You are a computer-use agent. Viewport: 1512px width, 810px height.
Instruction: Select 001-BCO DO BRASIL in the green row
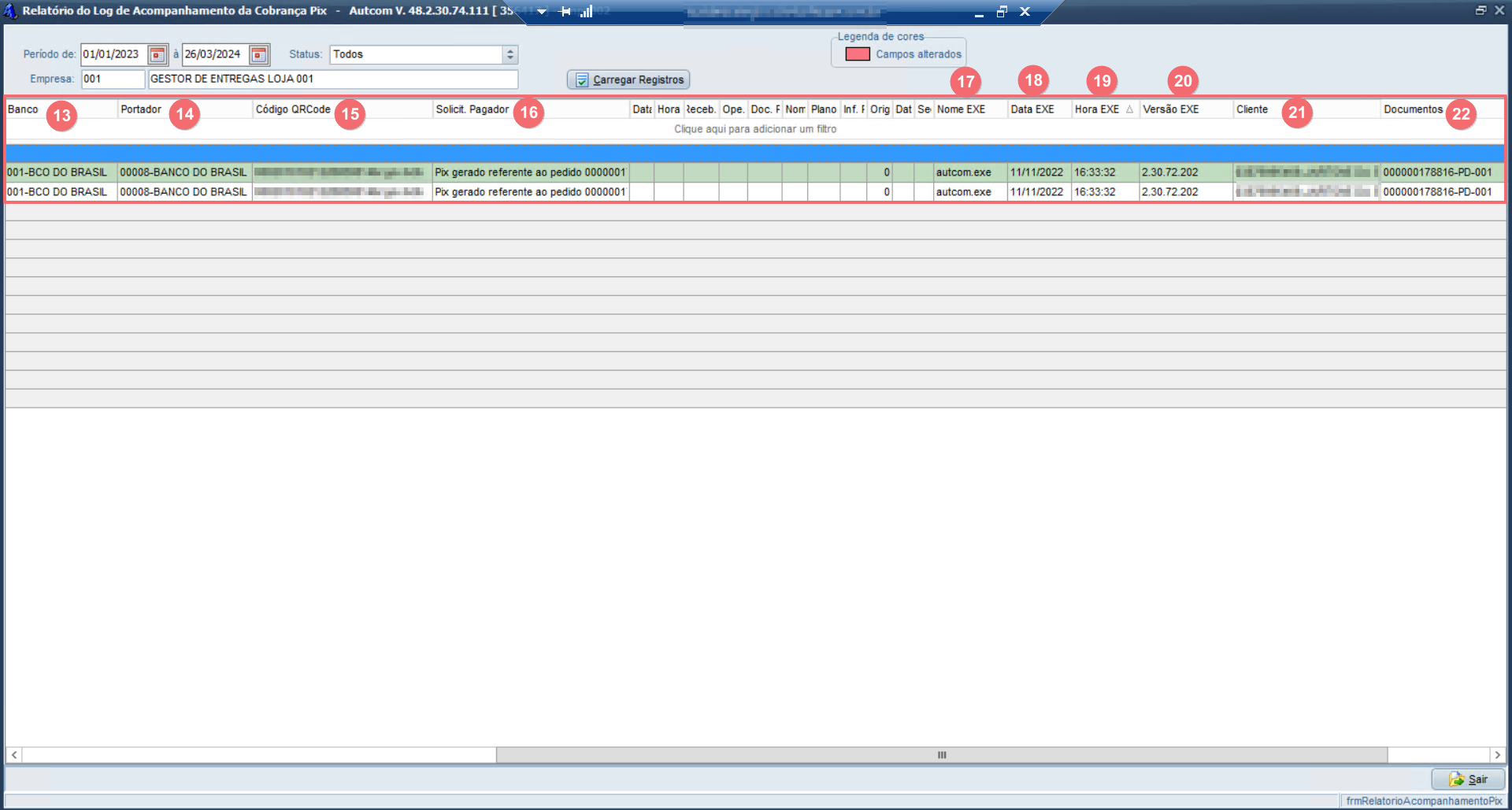pos(61,172)
